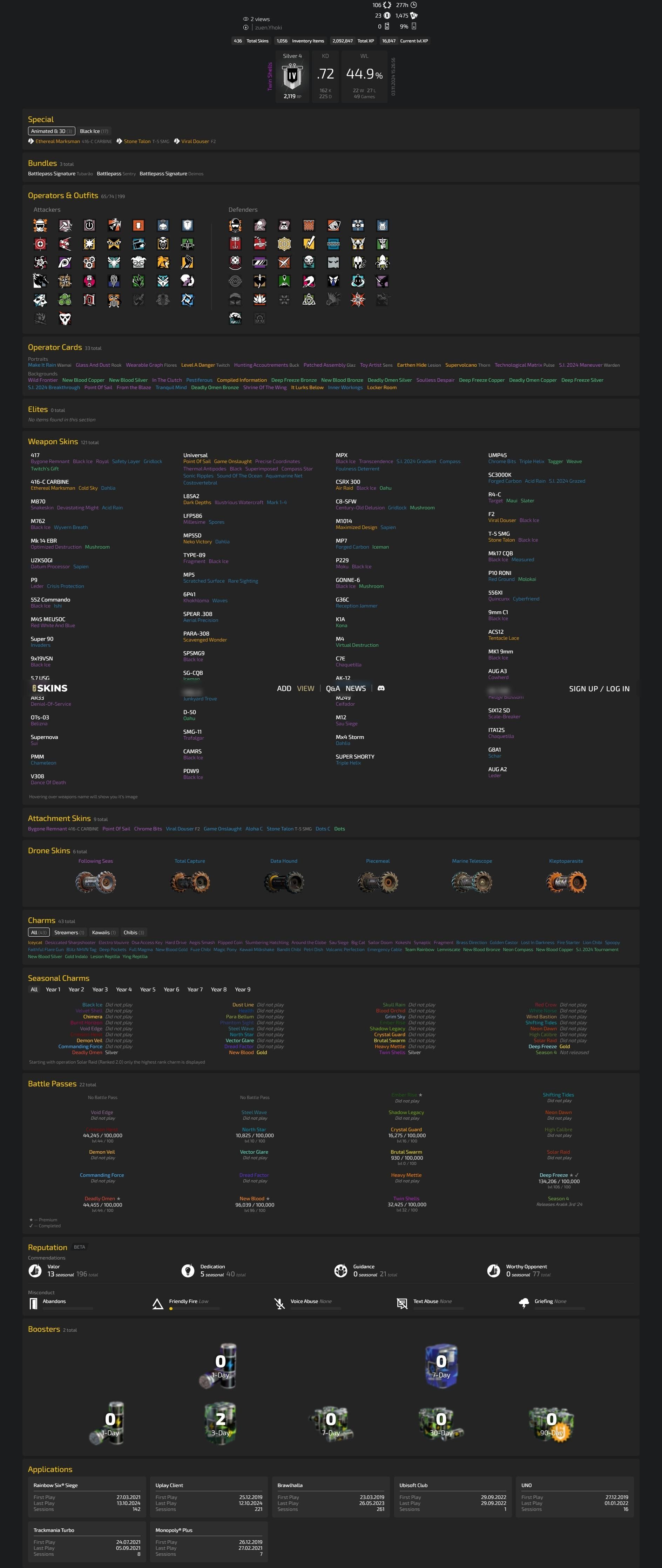Click the Alibi octopus defender icon
662x1568 pixels.
click(x=383, y=262)
